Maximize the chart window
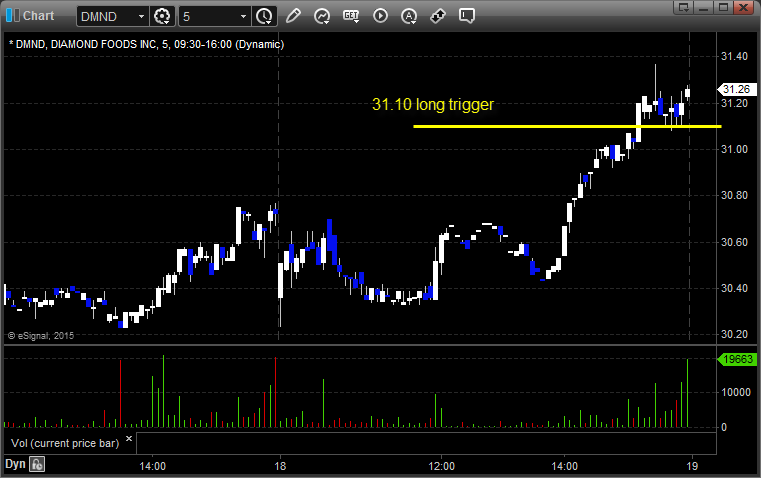This screenshot has width=761, height=478. click(x=723, y=7)
